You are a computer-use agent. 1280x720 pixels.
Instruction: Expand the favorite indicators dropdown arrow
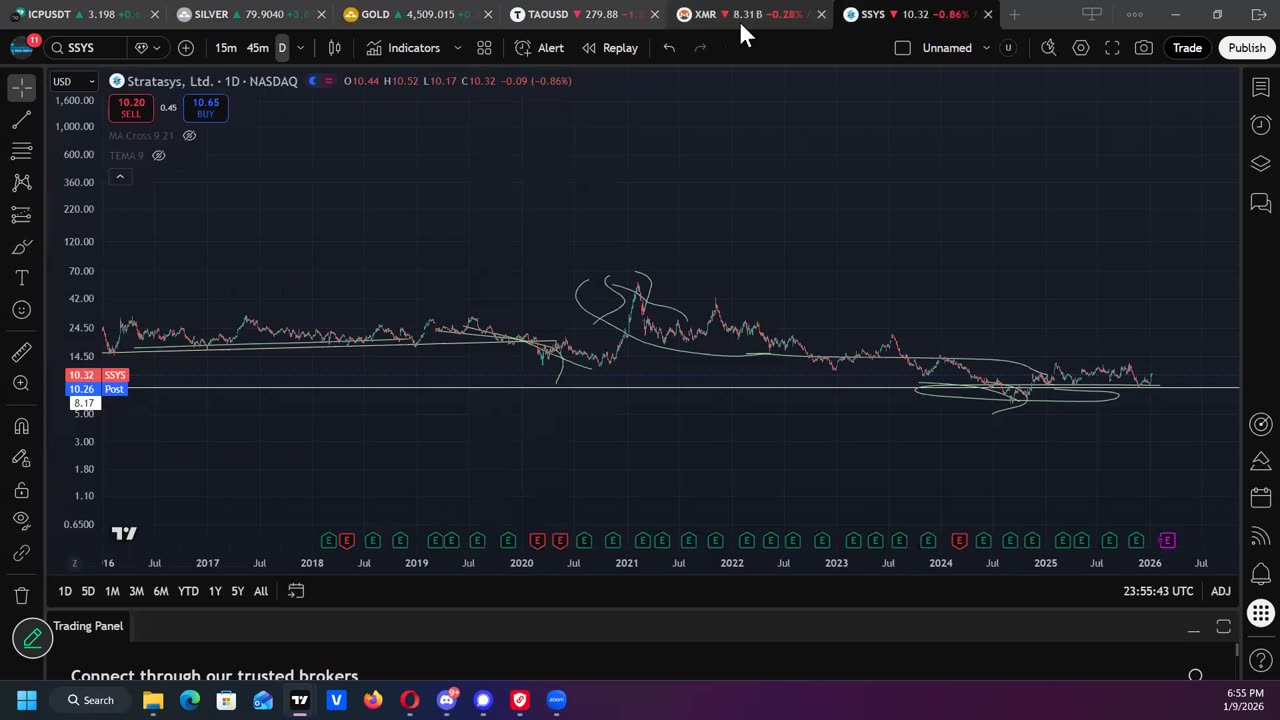tap(458, 48)
